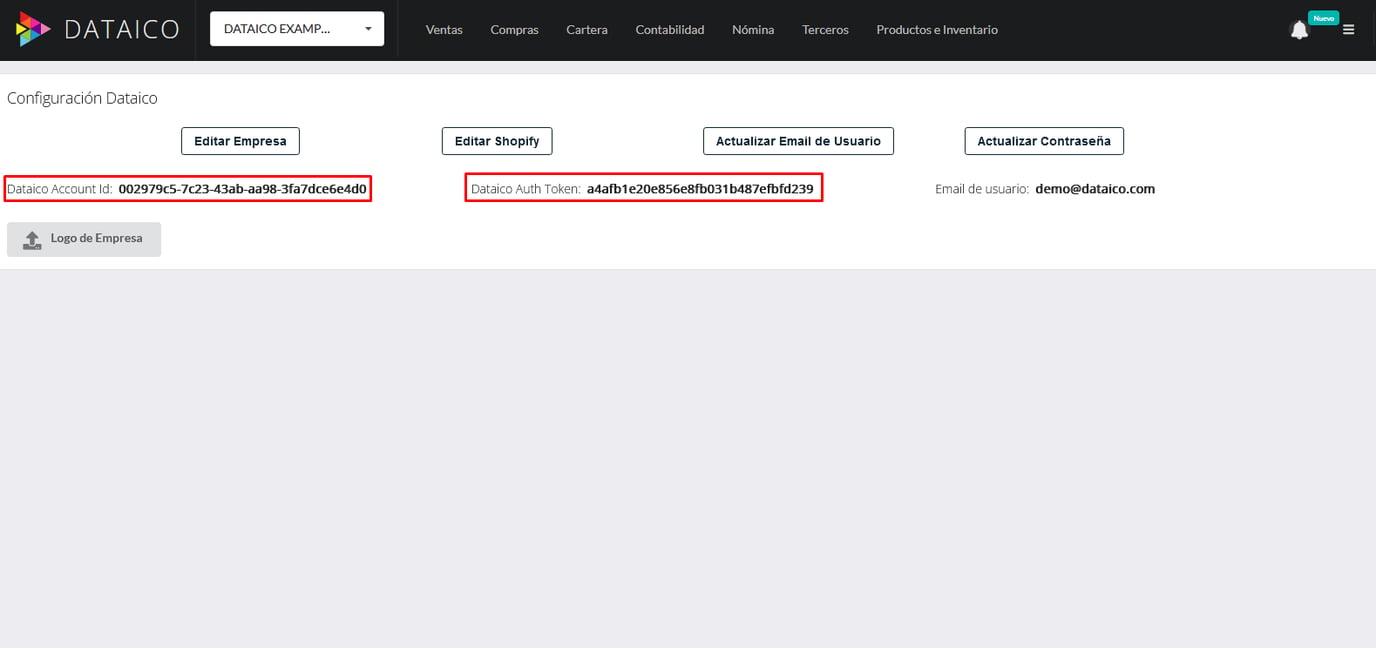Click the Editar Empresa button
Image resolution: width=1376 pixels, height=648 pixels.
pos(240,141)
